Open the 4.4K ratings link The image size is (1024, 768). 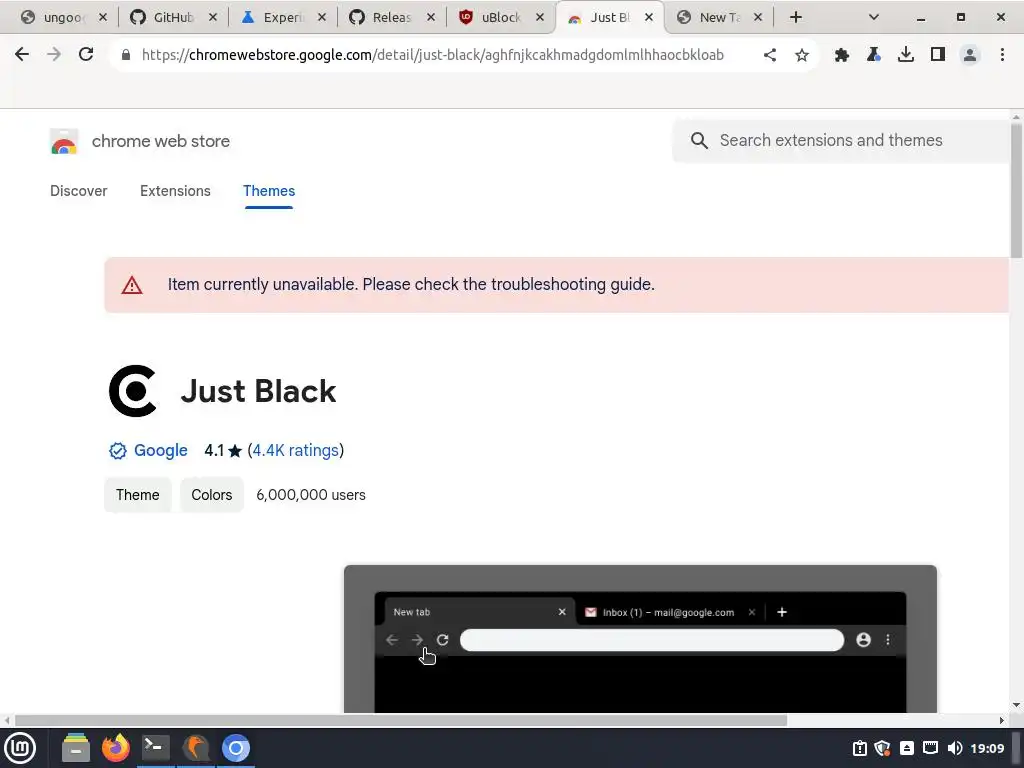point(295,451)
